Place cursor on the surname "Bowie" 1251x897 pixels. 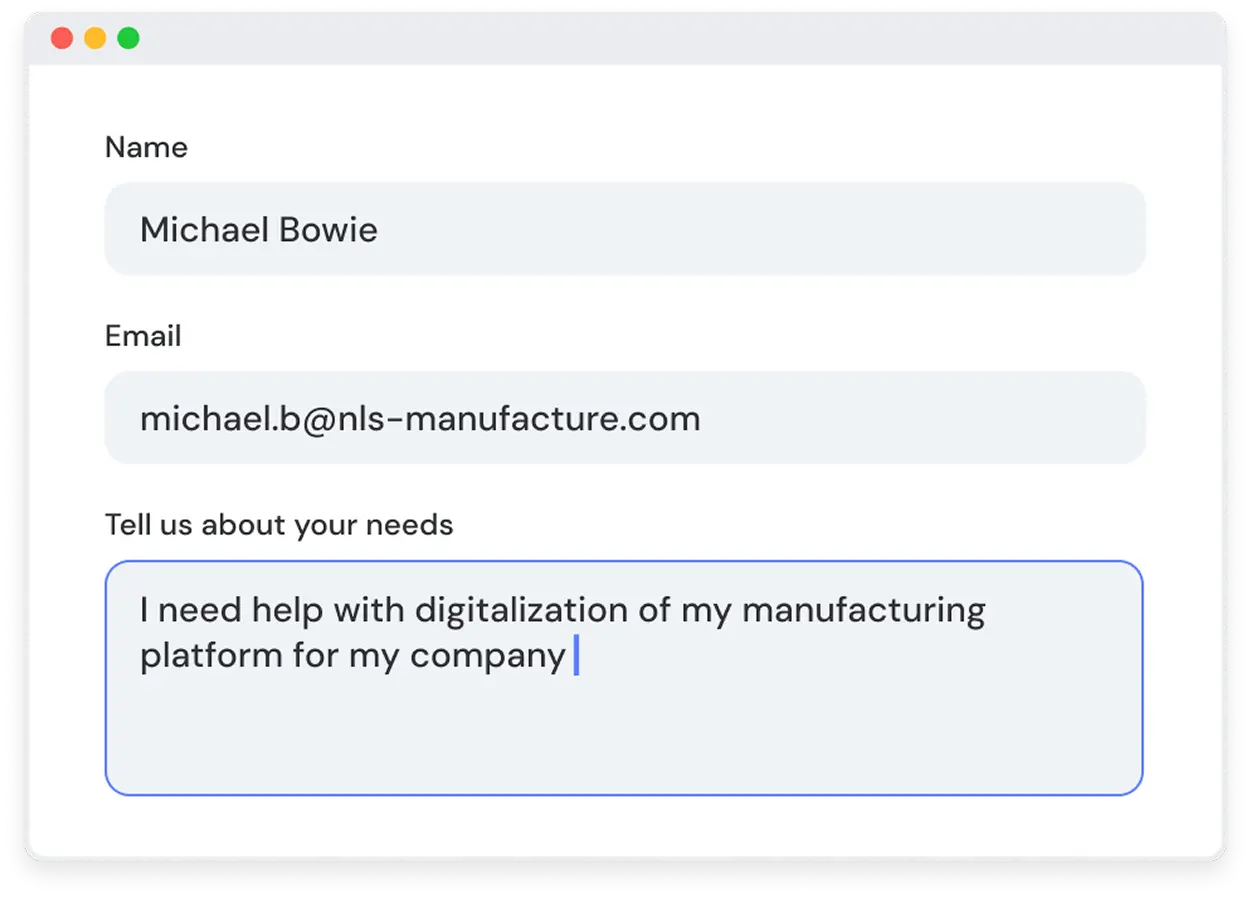coord(328,230)
